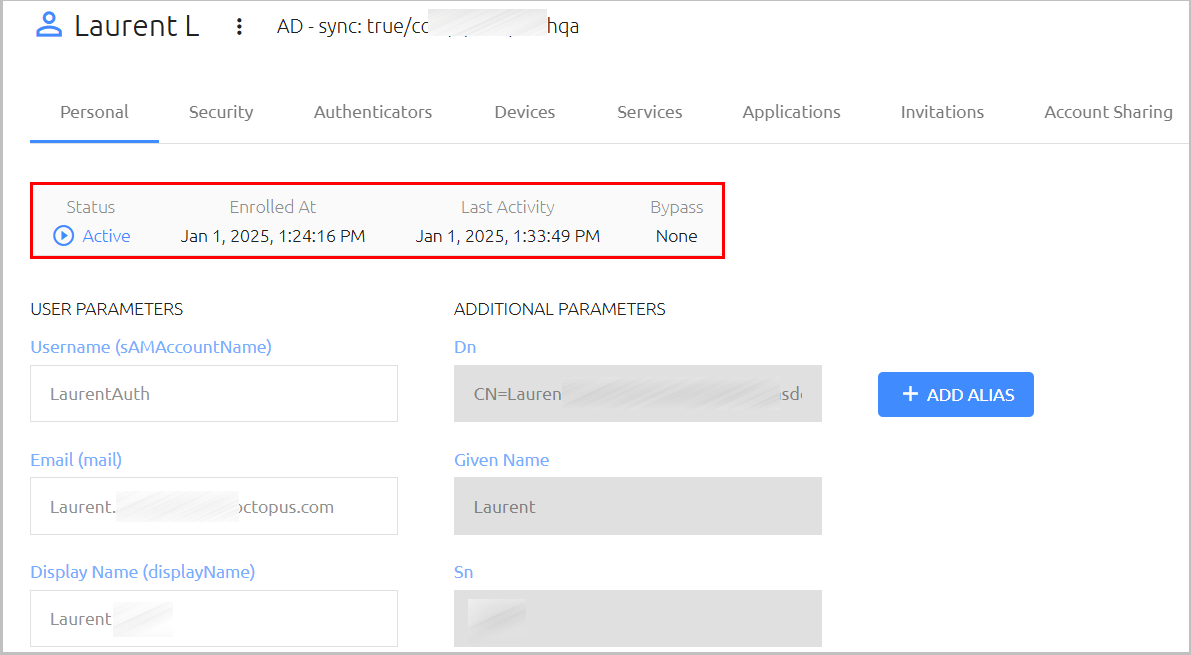This screenshot has height=655, width=1191.
Task: Click into the Email (mail) field
Action: (x=213, y=506)
